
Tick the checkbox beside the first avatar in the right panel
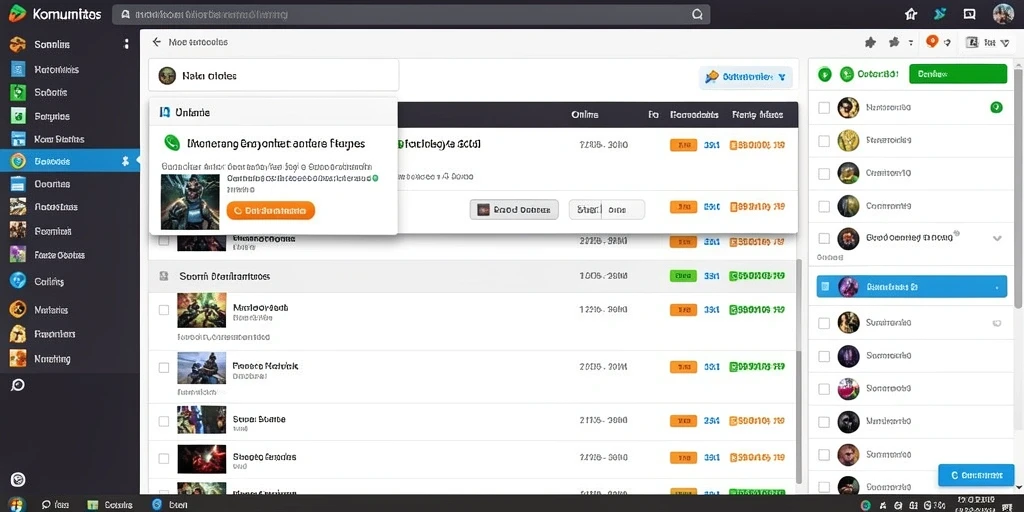point(824,108)
